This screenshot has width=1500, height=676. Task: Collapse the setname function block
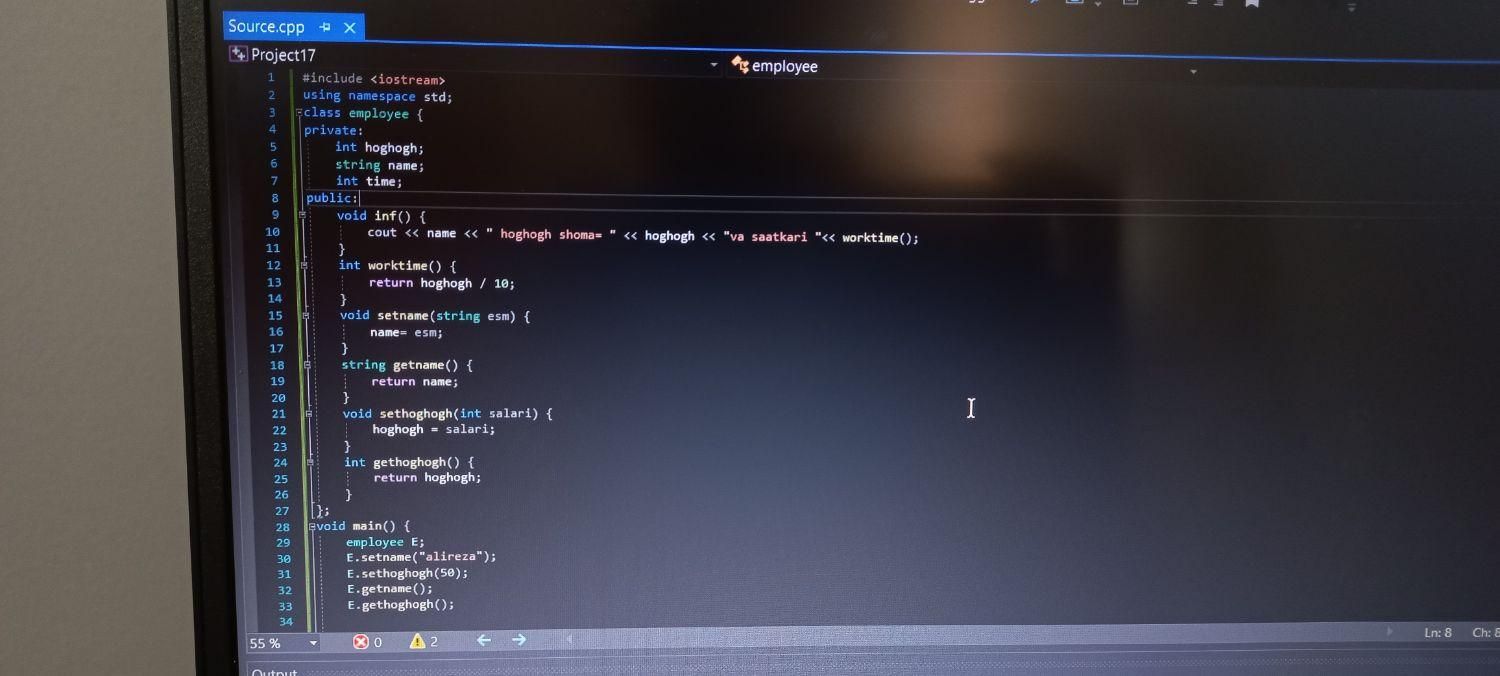[x=306, y=315]
